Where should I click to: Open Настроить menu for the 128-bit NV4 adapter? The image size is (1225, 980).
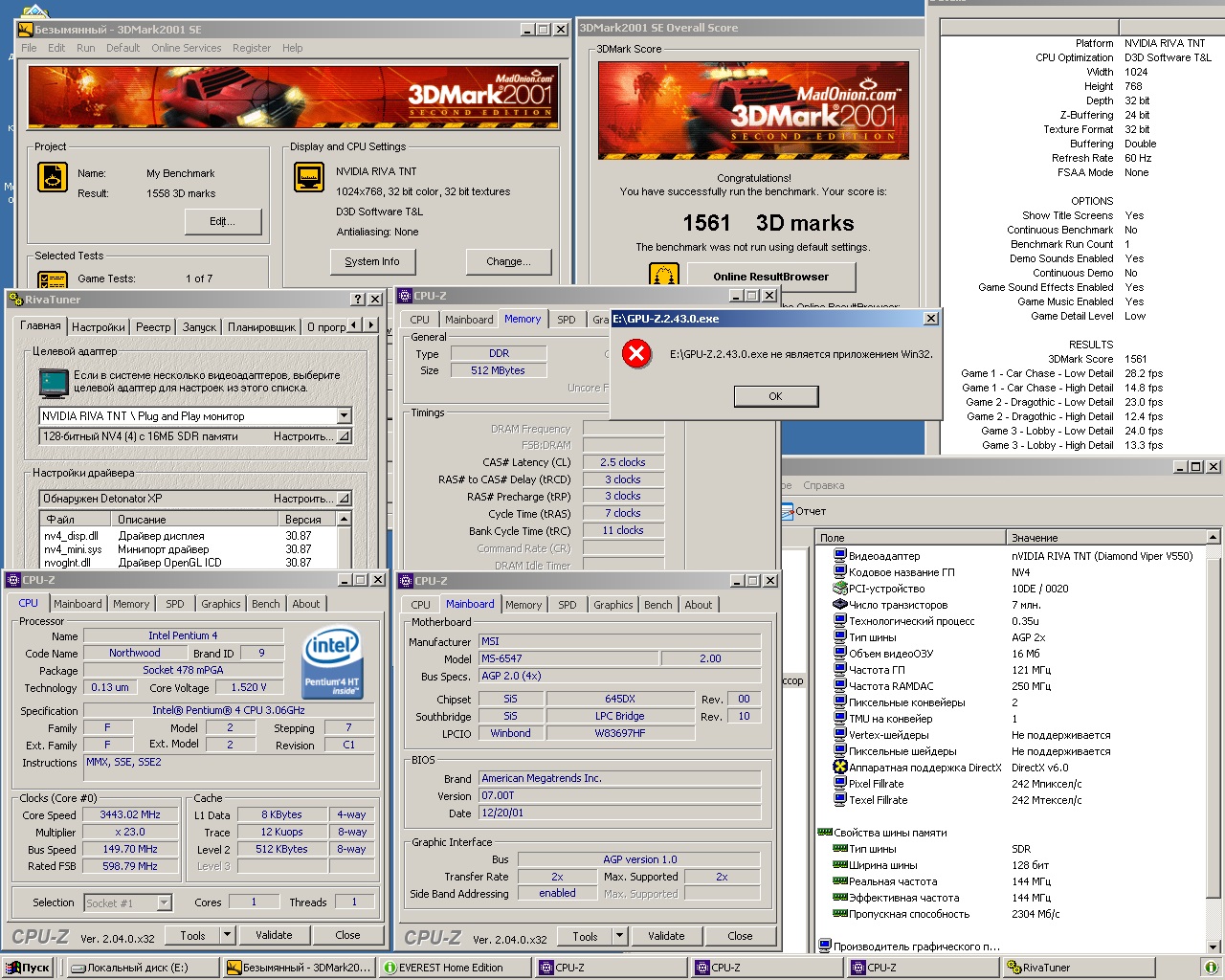click(312, 436)
